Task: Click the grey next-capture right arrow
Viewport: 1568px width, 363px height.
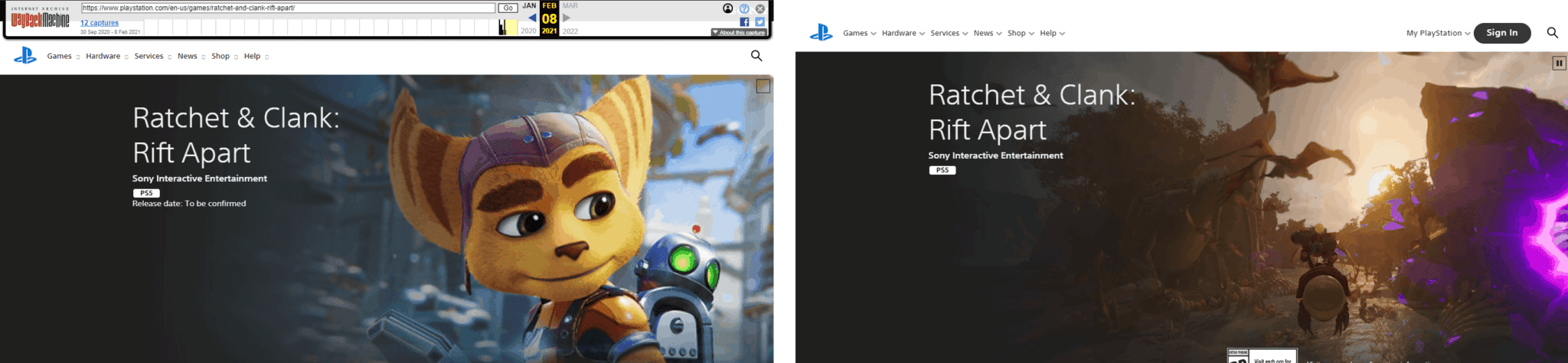Action: point(567,18)
